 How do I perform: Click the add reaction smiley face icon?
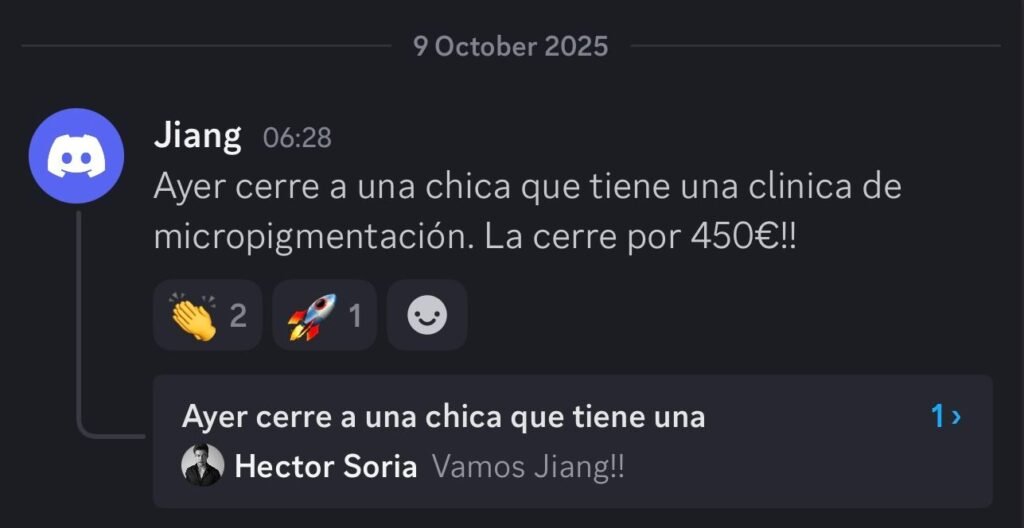tap(427, 316)
